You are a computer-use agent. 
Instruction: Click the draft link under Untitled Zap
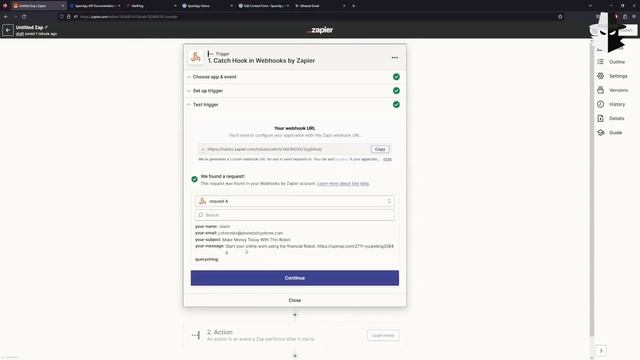(20, 34)
